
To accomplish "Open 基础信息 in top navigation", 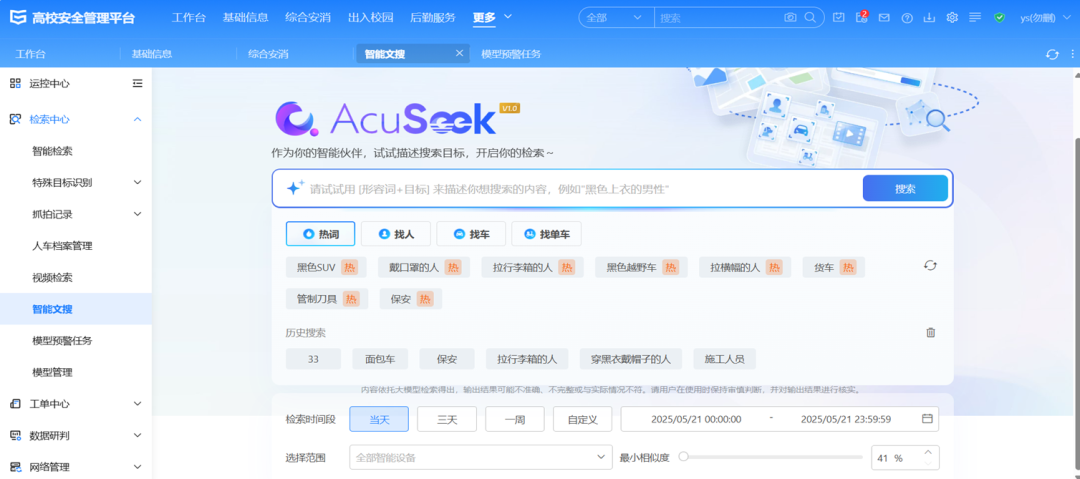I will 245,17.
